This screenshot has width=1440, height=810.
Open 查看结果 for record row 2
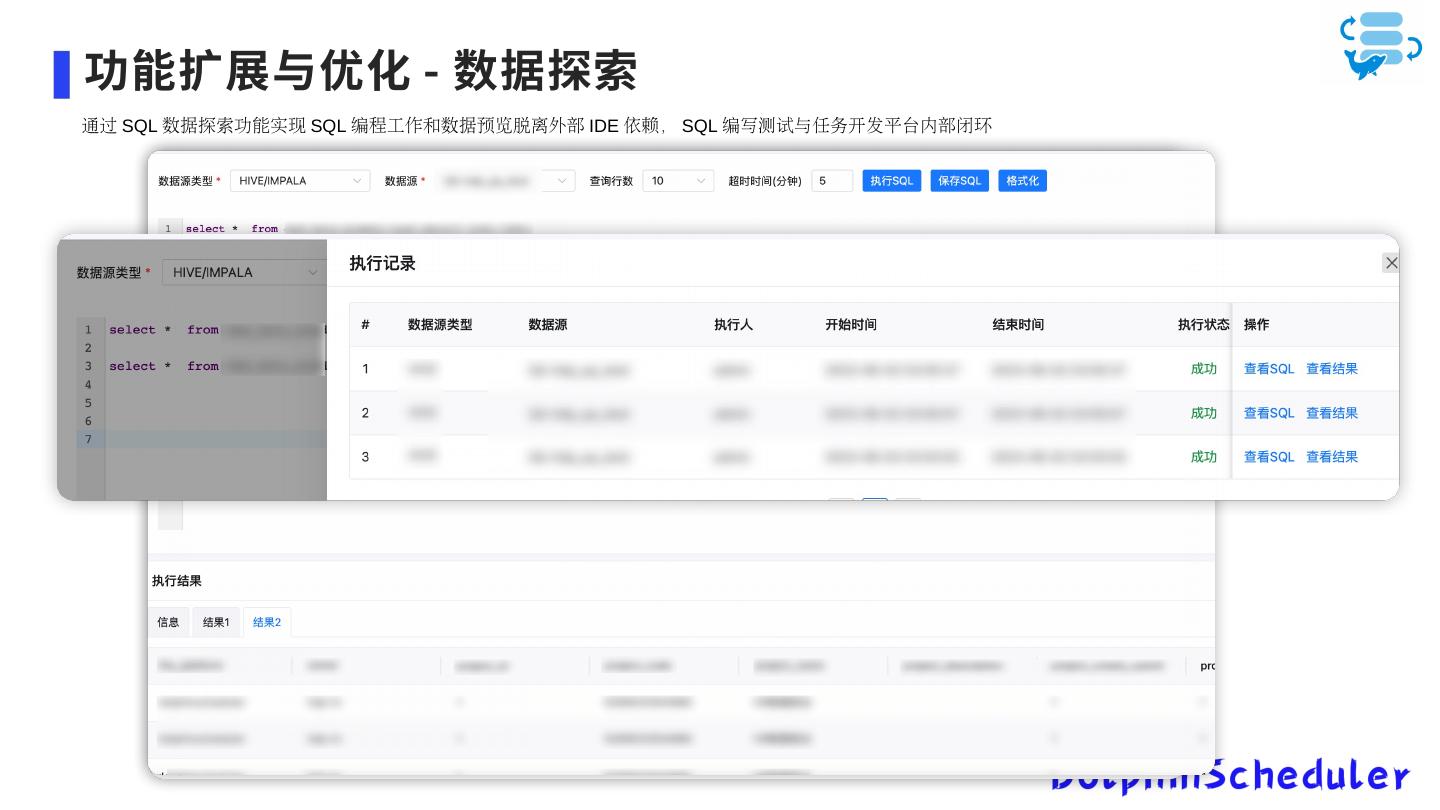point(1332,413)
